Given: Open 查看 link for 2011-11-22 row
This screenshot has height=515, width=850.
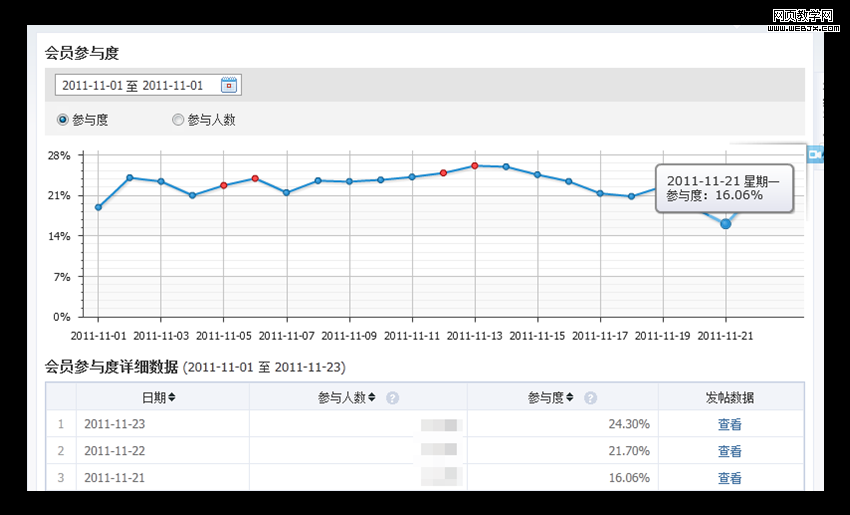Looking at the screenshot, I should click(730, 451).
